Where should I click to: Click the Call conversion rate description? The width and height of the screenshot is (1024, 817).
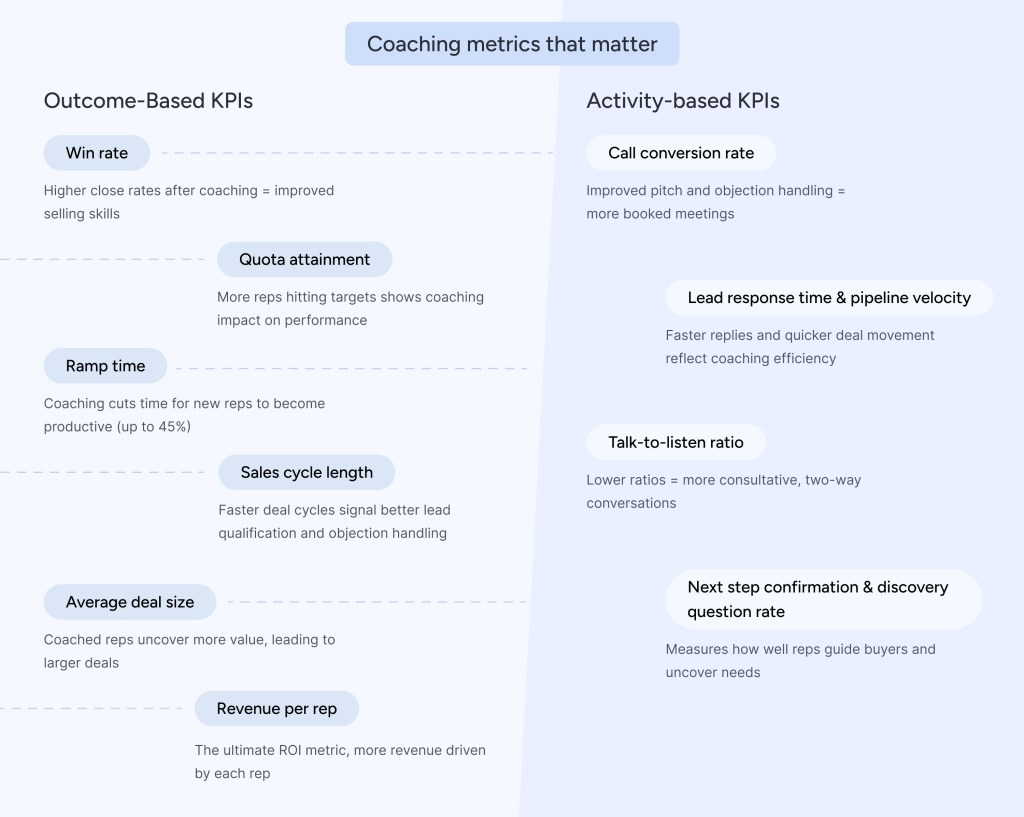714,201
